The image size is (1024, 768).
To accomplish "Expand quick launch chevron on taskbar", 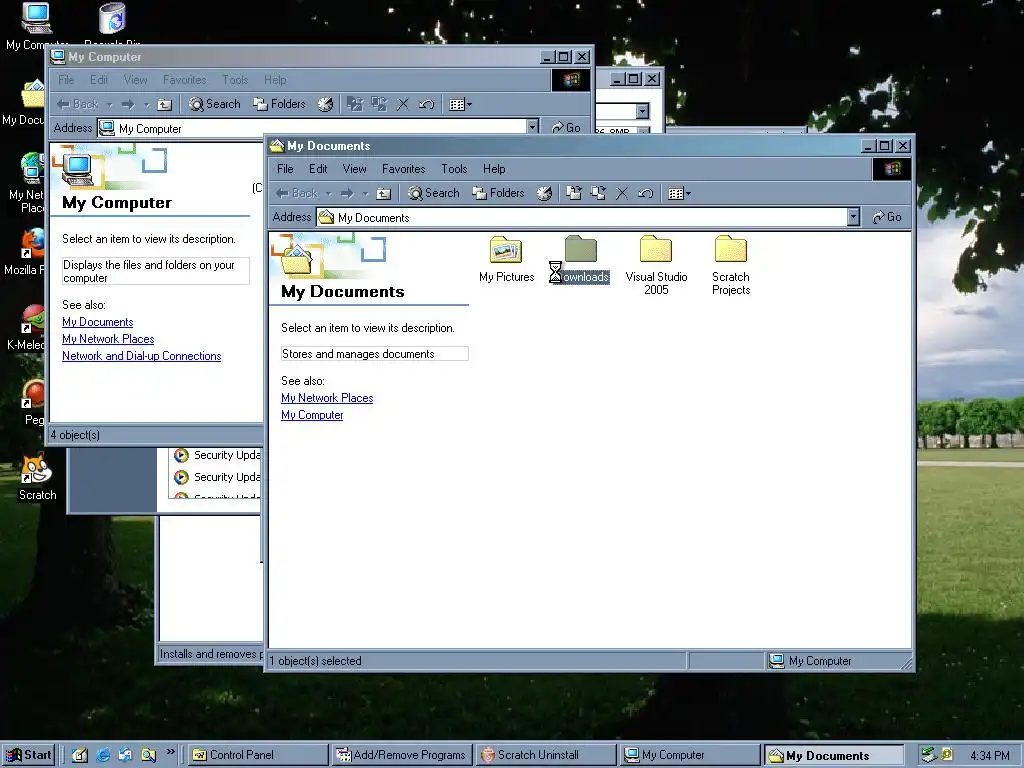I will click(170, 752).
